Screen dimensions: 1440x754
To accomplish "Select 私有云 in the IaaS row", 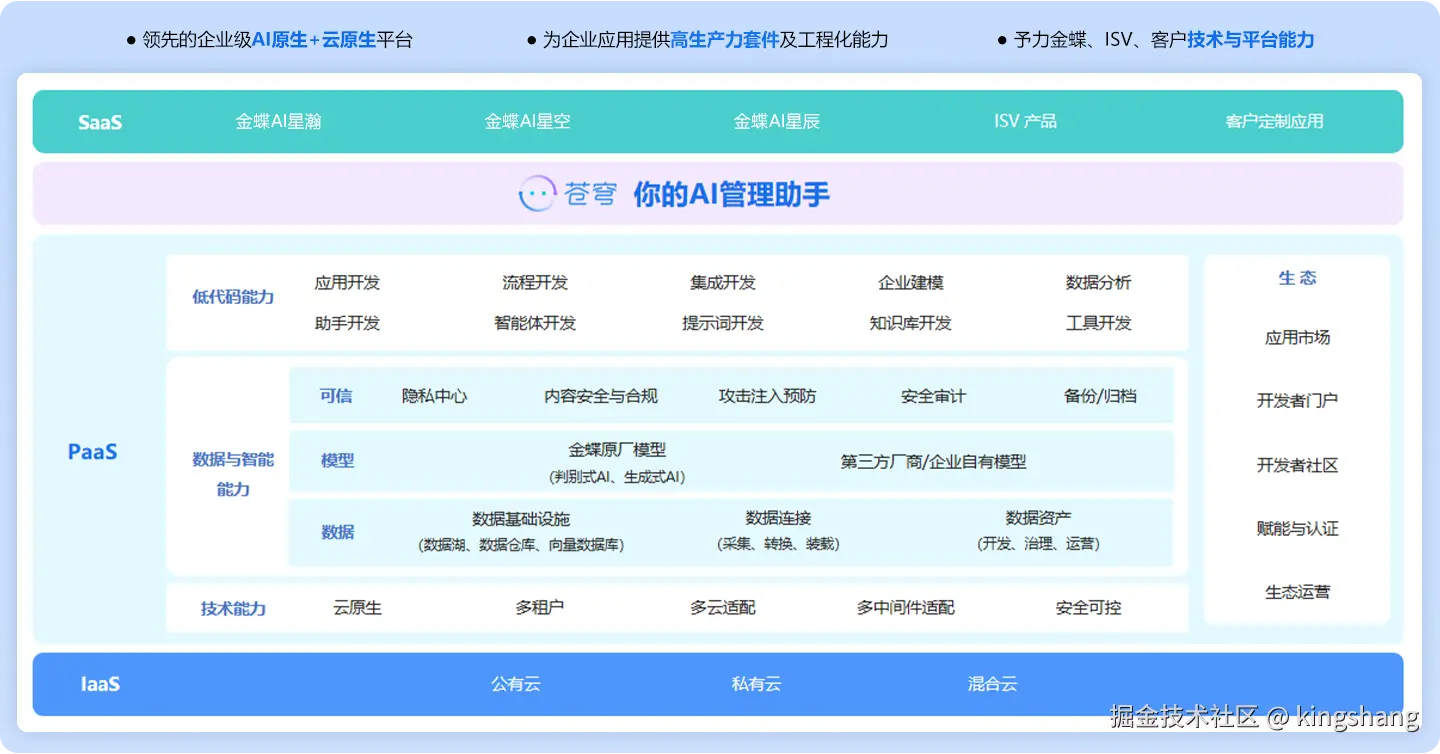I will (756, 685).
